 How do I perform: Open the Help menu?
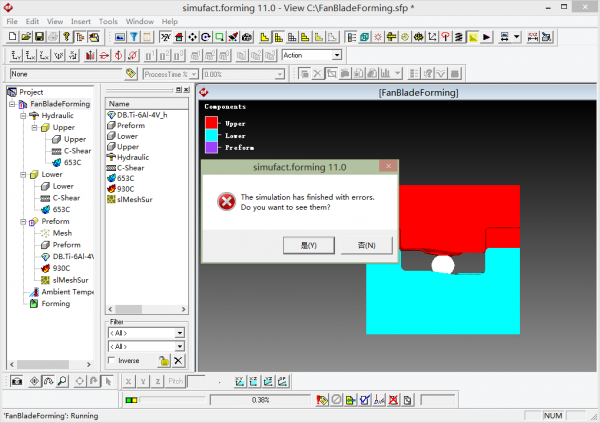pos(170,21)
